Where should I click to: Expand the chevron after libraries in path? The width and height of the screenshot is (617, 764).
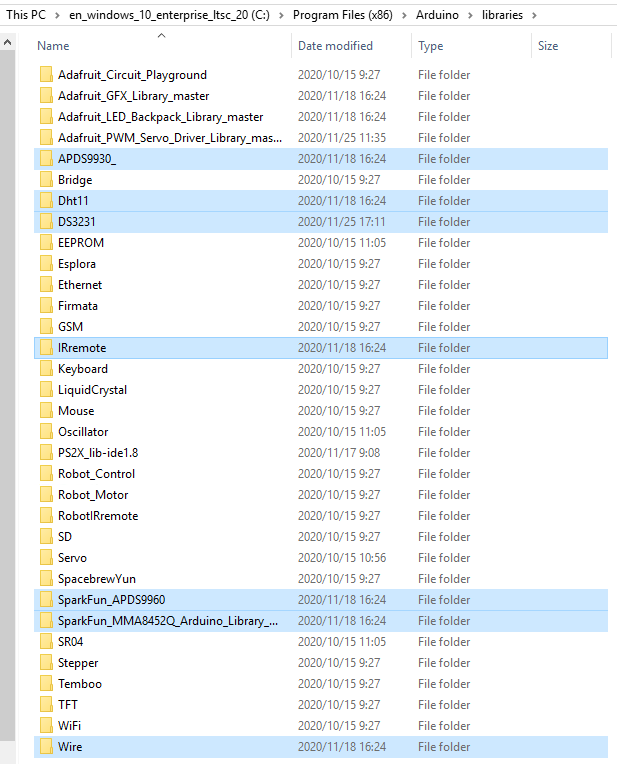pyautogui.click(x=535, y=15)
